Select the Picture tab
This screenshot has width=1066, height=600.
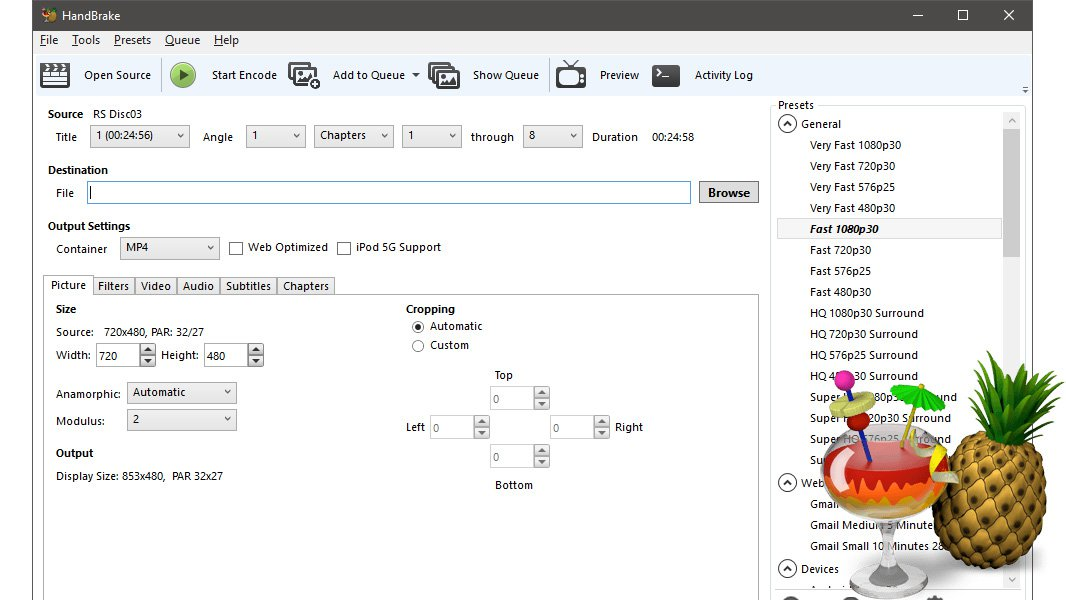(68, 285)
